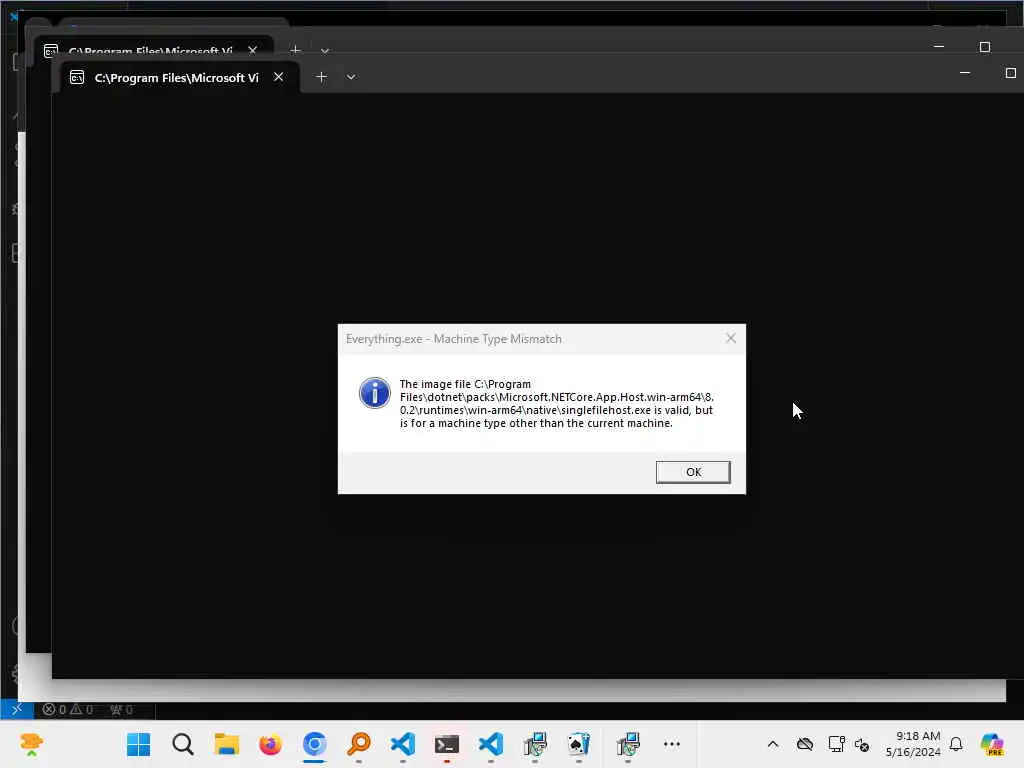The height and width of the screenshot is (768, 1024).
Task: Open File Explorer from the taskbar
Action: pos(227,744)
